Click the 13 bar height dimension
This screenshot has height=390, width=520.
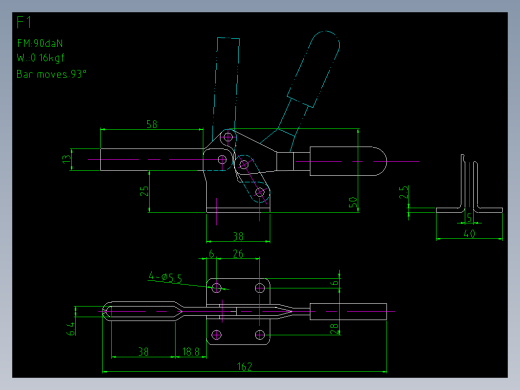[67, 159]
